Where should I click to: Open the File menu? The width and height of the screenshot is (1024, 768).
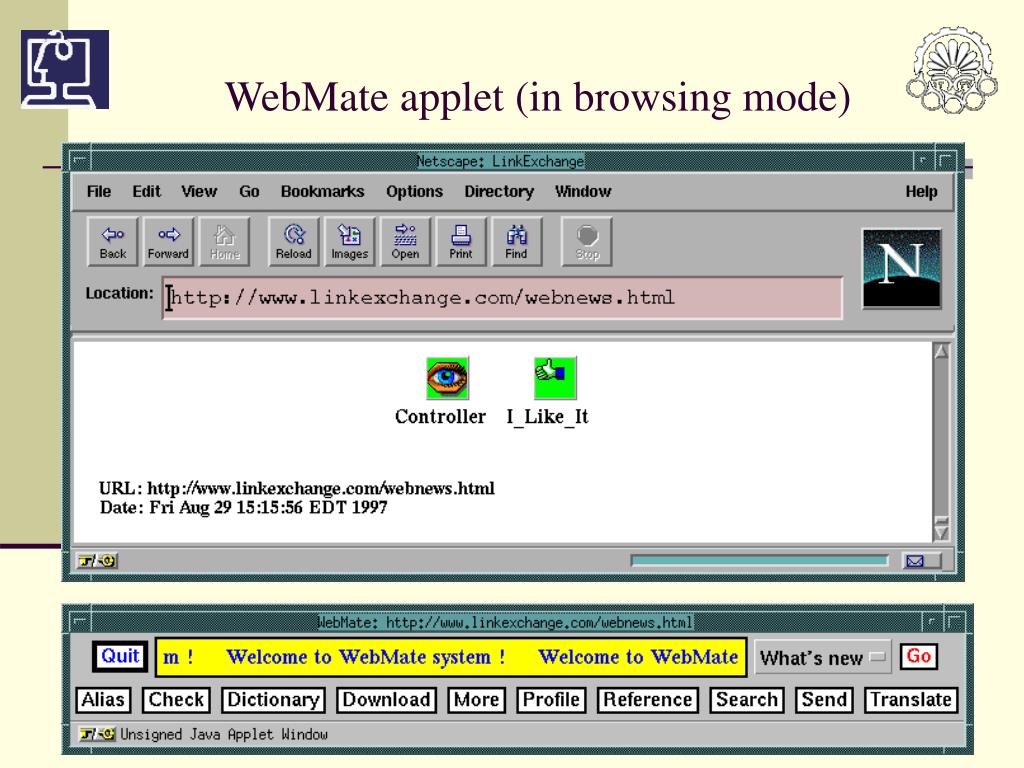[99, 191]
